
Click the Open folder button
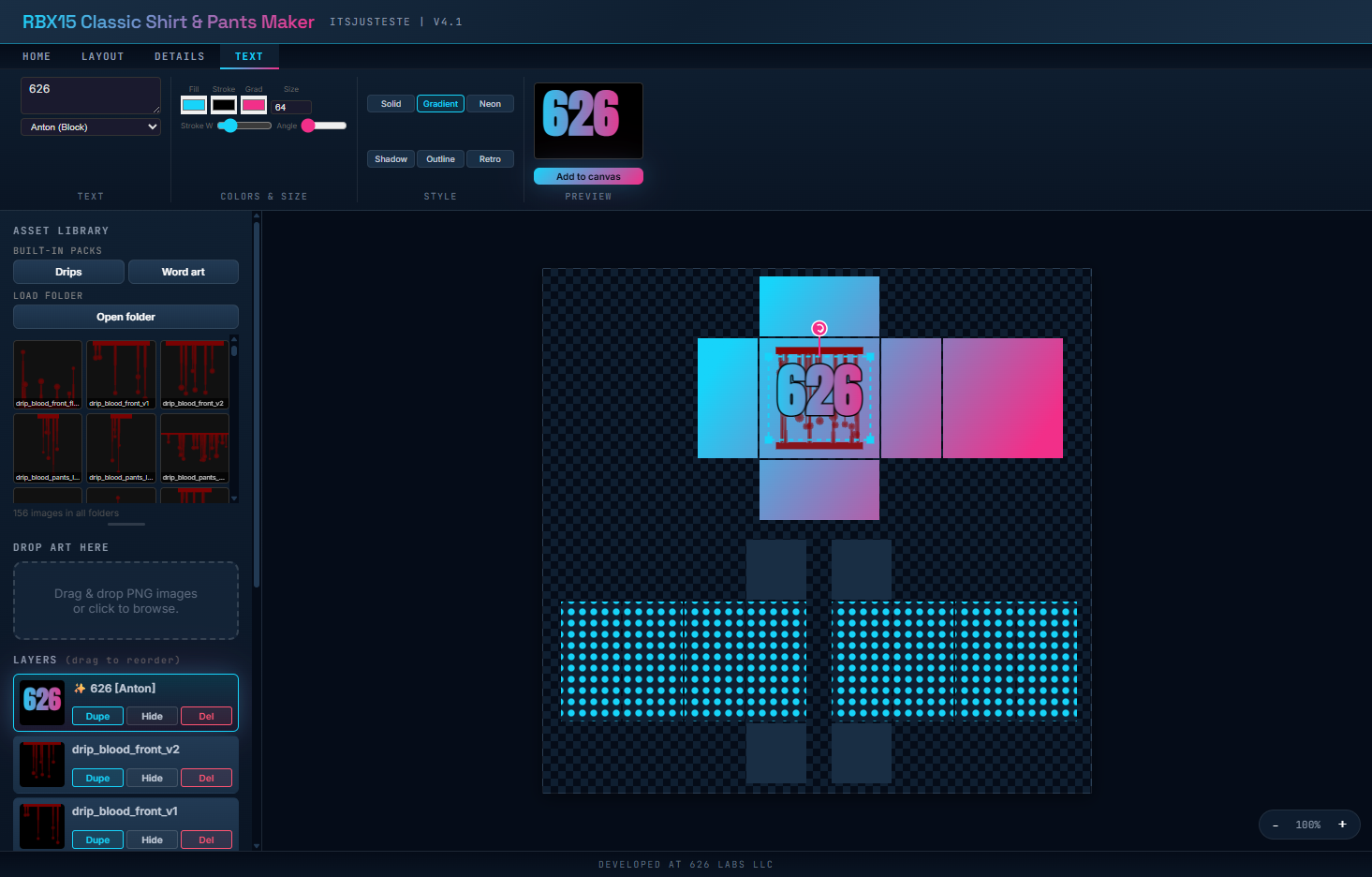pos(125,317)
